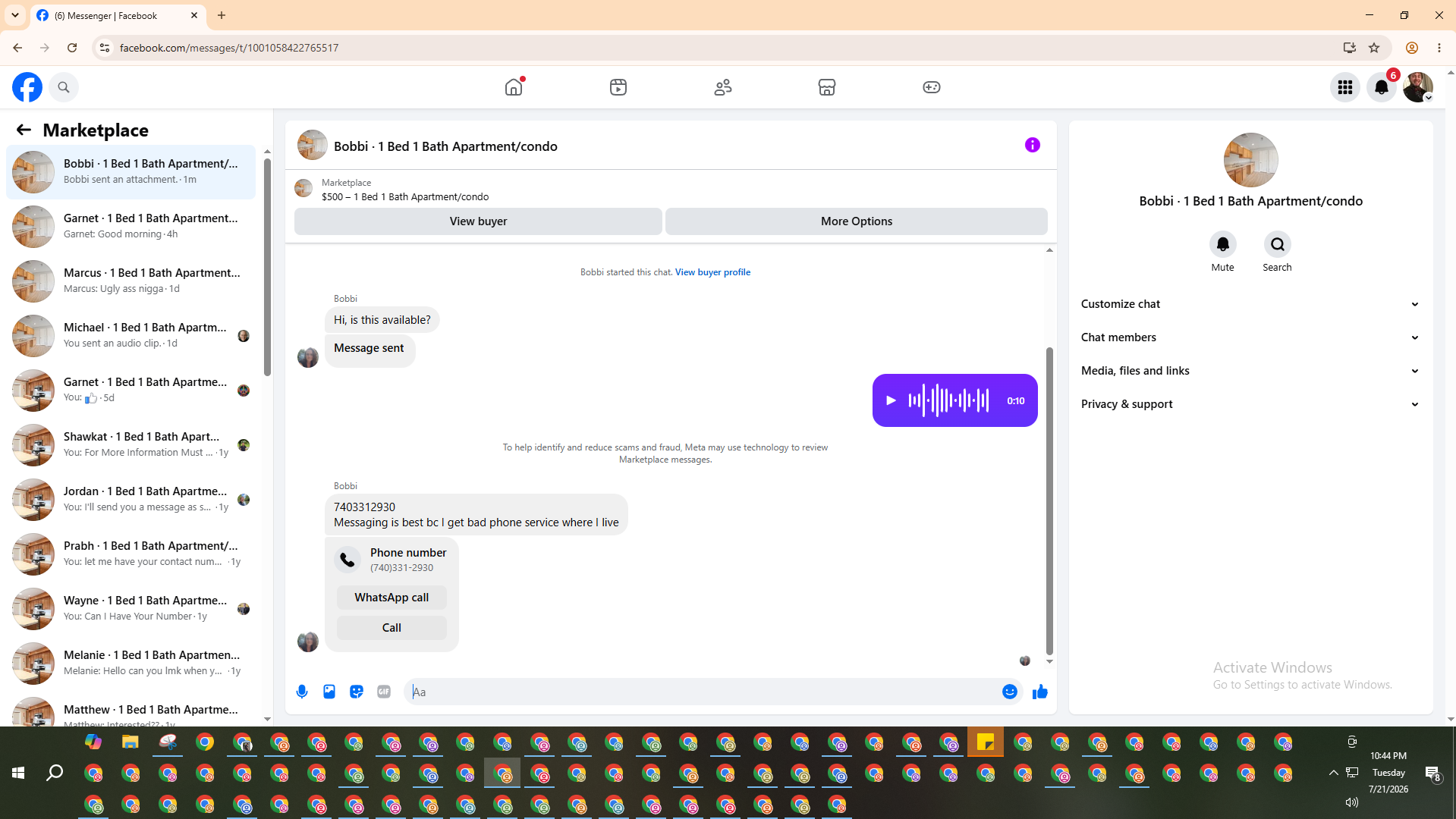Image resolution: width=1456 pixels, height=819 pixels.
Task: Open the Friends icon in top navigation
Action: click(x=723, y=87)
